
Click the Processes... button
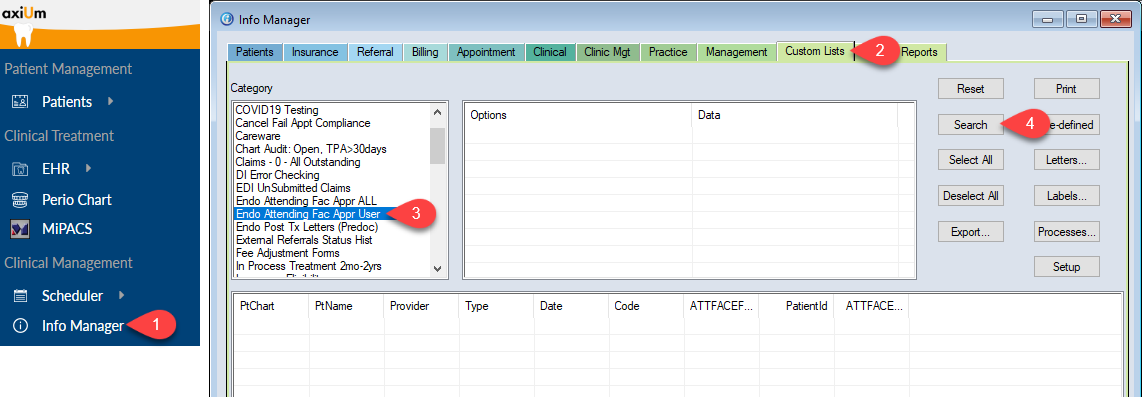click(1066, 232)
